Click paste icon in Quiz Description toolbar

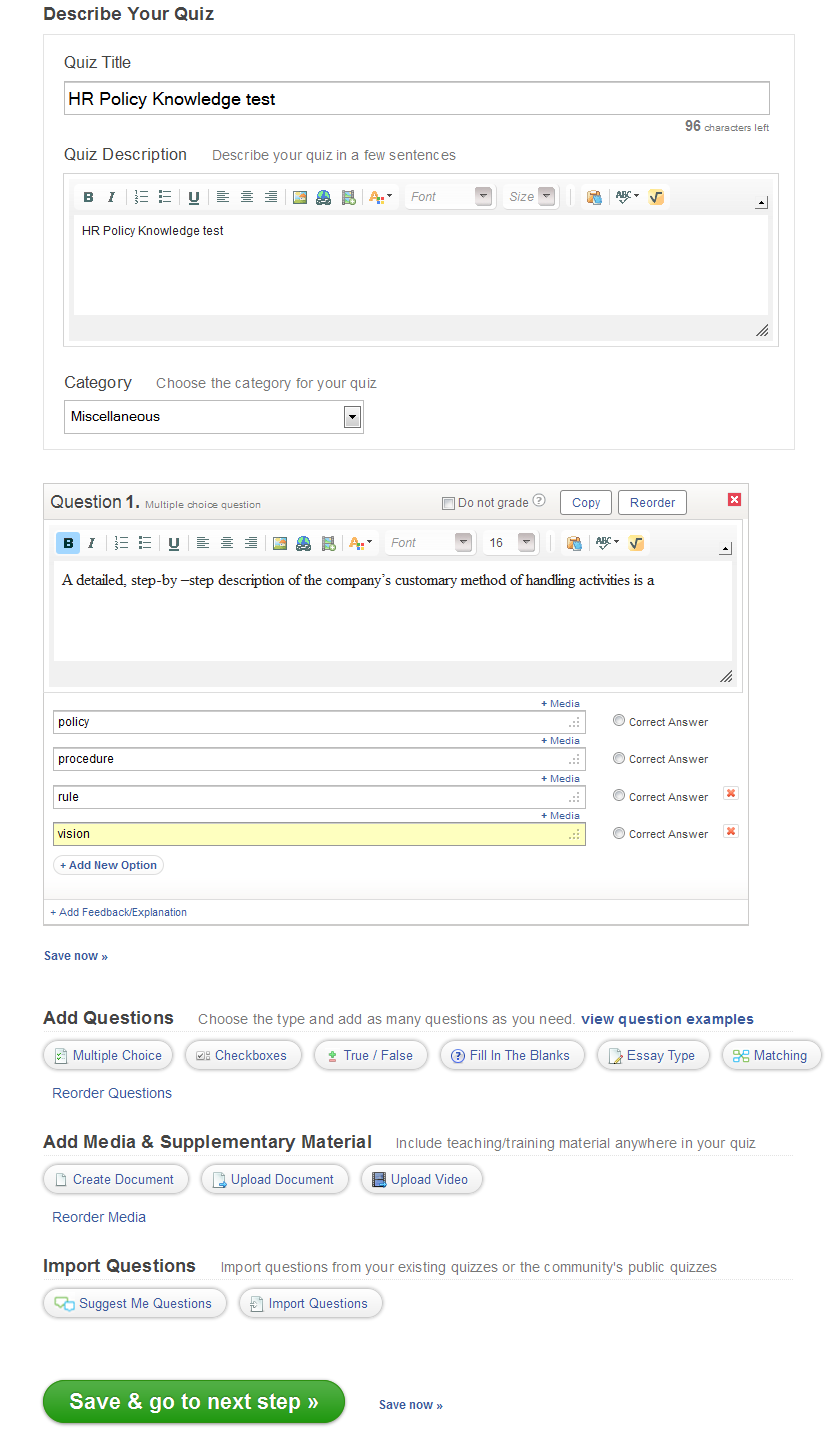(594, 197)
